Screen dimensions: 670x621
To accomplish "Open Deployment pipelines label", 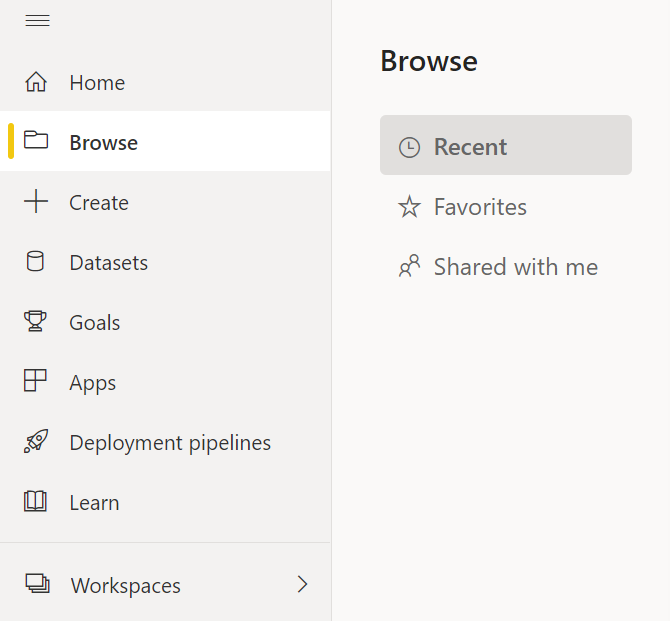I will pos(170,443).
